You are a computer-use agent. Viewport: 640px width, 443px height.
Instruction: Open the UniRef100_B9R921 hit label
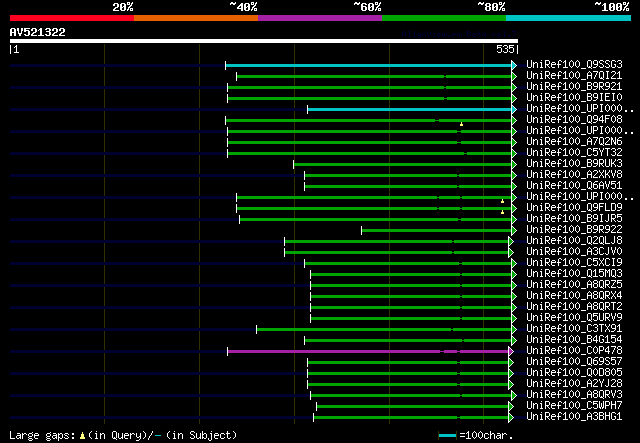point(574,87)
